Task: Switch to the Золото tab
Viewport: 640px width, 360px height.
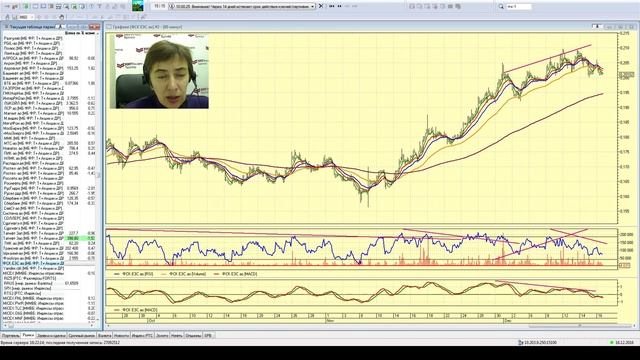Action: (162, 336)
